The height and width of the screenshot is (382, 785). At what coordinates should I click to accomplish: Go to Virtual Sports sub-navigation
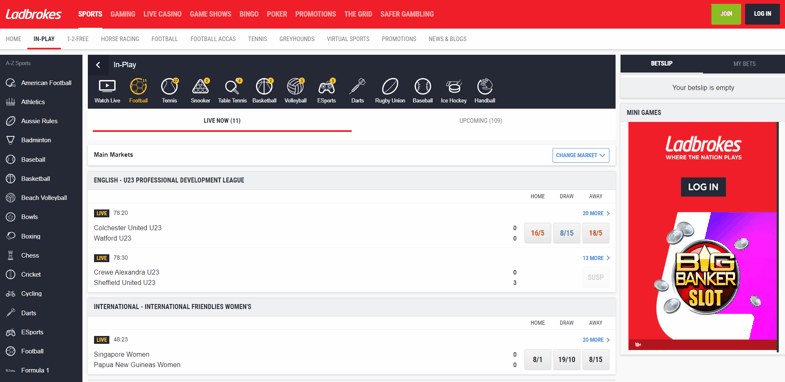point(348,39)
